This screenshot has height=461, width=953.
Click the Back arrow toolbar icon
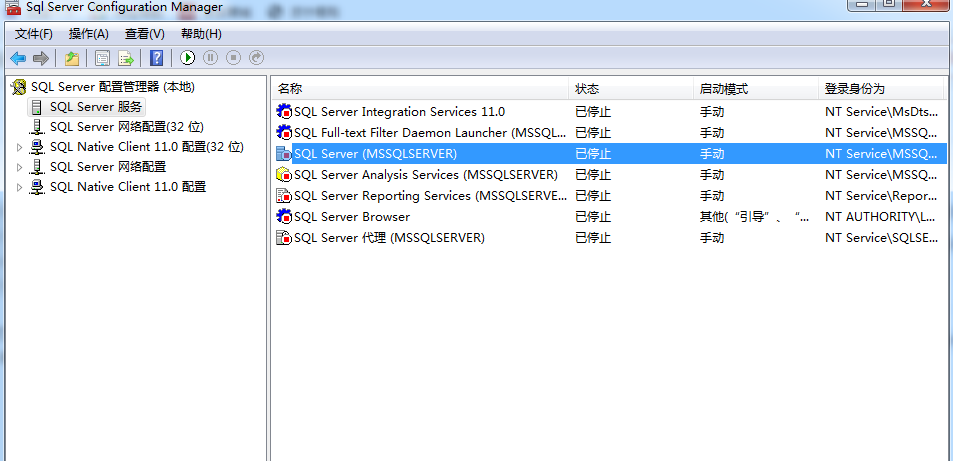[x=18, y=58]
